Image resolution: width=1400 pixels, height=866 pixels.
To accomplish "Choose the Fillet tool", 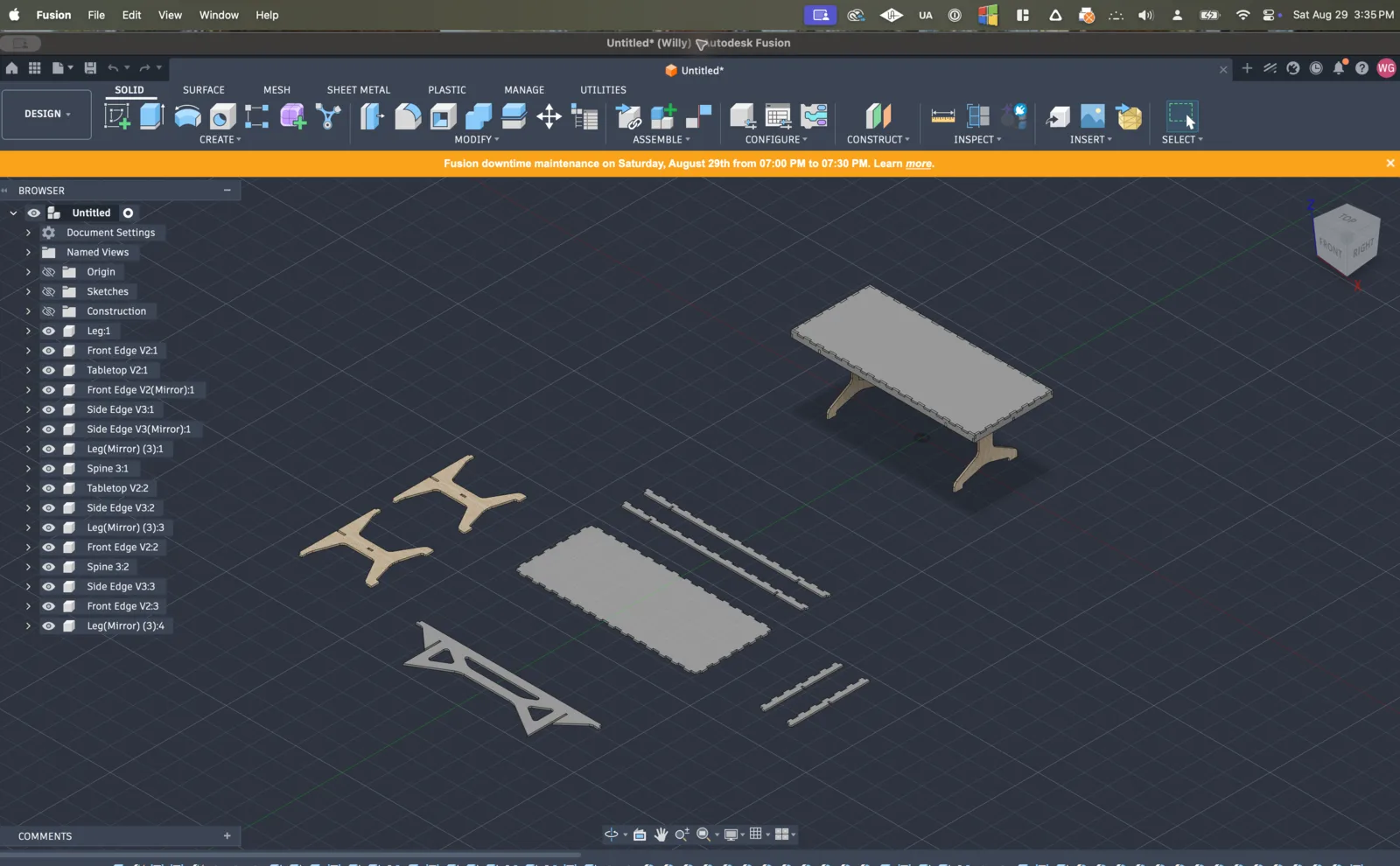I will pyautogui.click(x=408, y=116).
